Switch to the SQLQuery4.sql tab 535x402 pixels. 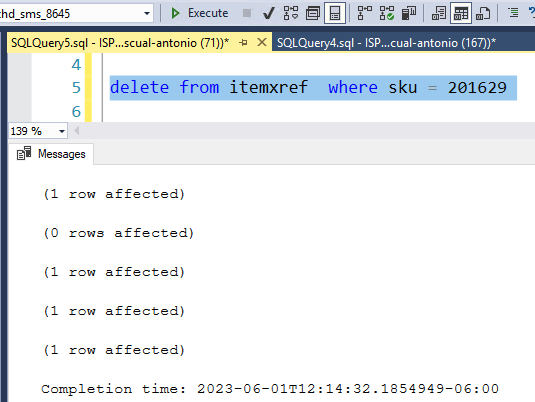coord(386,43)
